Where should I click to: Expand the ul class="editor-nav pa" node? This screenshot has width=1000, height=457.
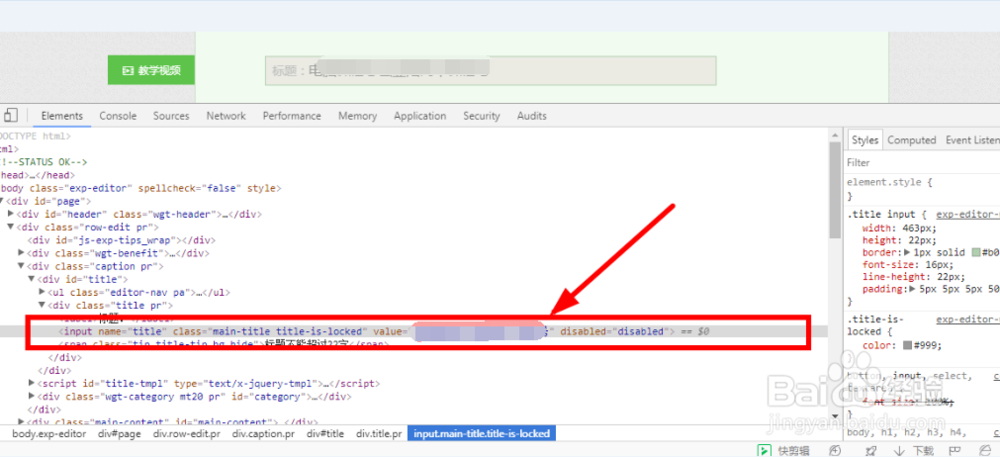[42, 292]
